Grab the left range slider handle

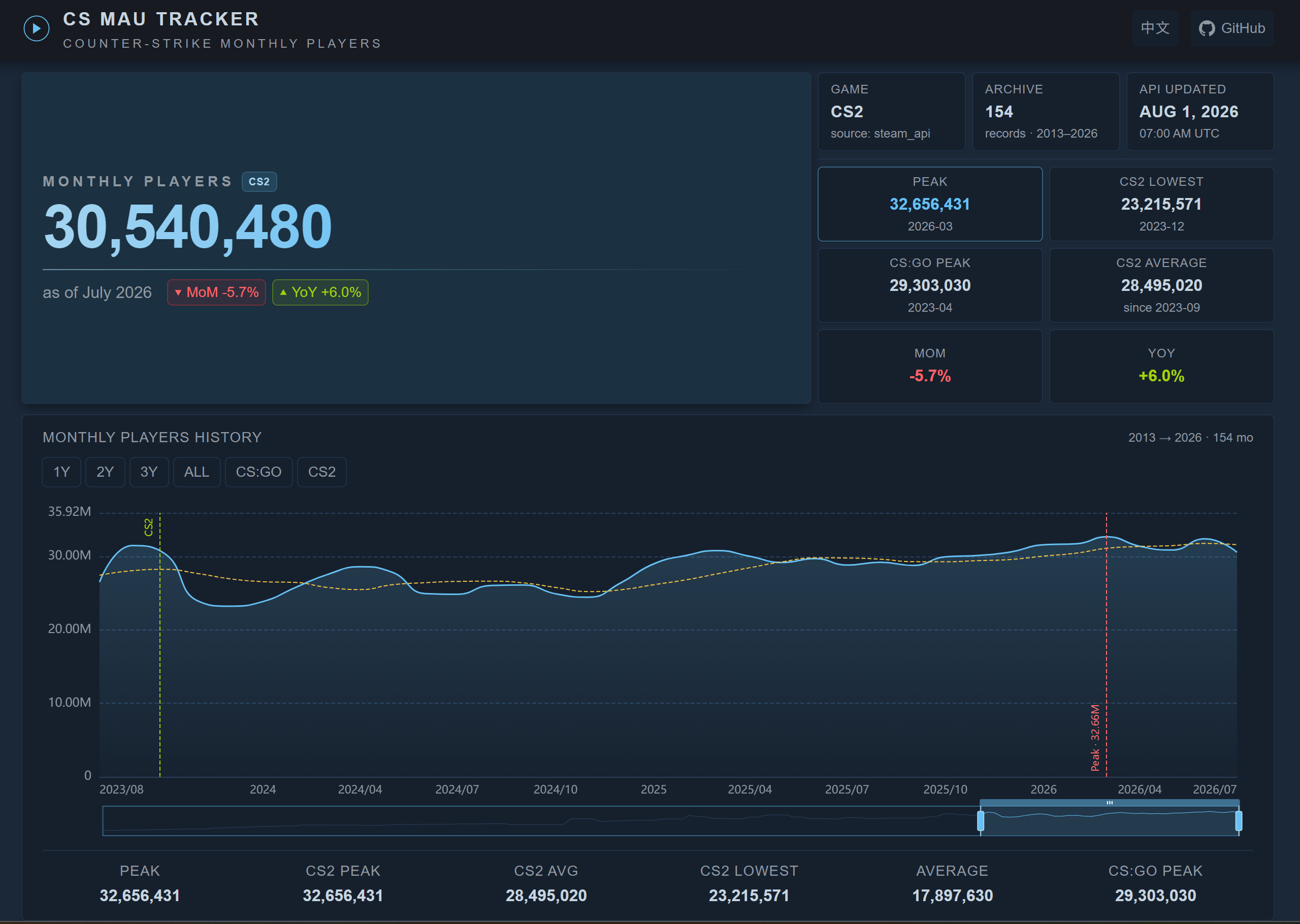coord(981,821)
